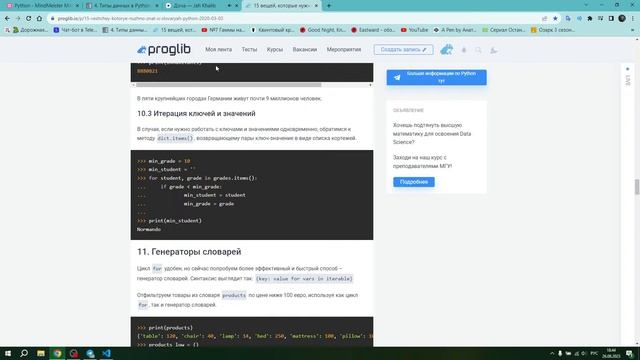This screenshot has width=640, height=360.
Task: Click the 11. Генераторы словарей heading
Action: [189, 252]
